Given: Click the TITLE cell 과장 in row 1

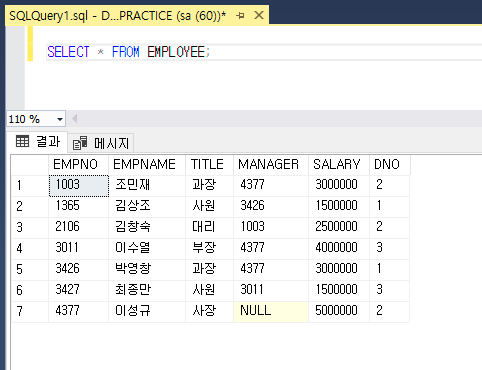Looking at the screenshot, I should point(210,186).
